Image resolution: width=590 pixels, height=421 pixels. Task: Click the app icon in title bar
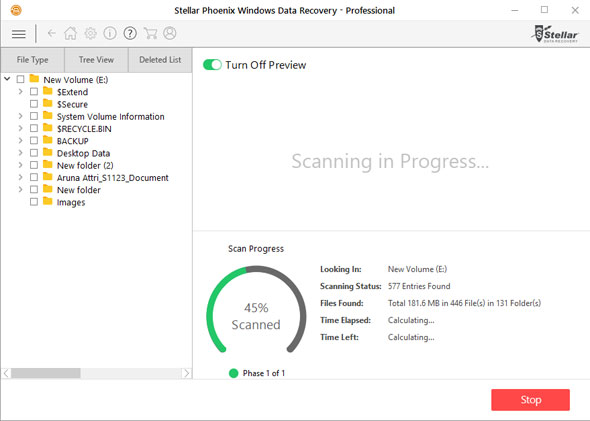(16, 10)
